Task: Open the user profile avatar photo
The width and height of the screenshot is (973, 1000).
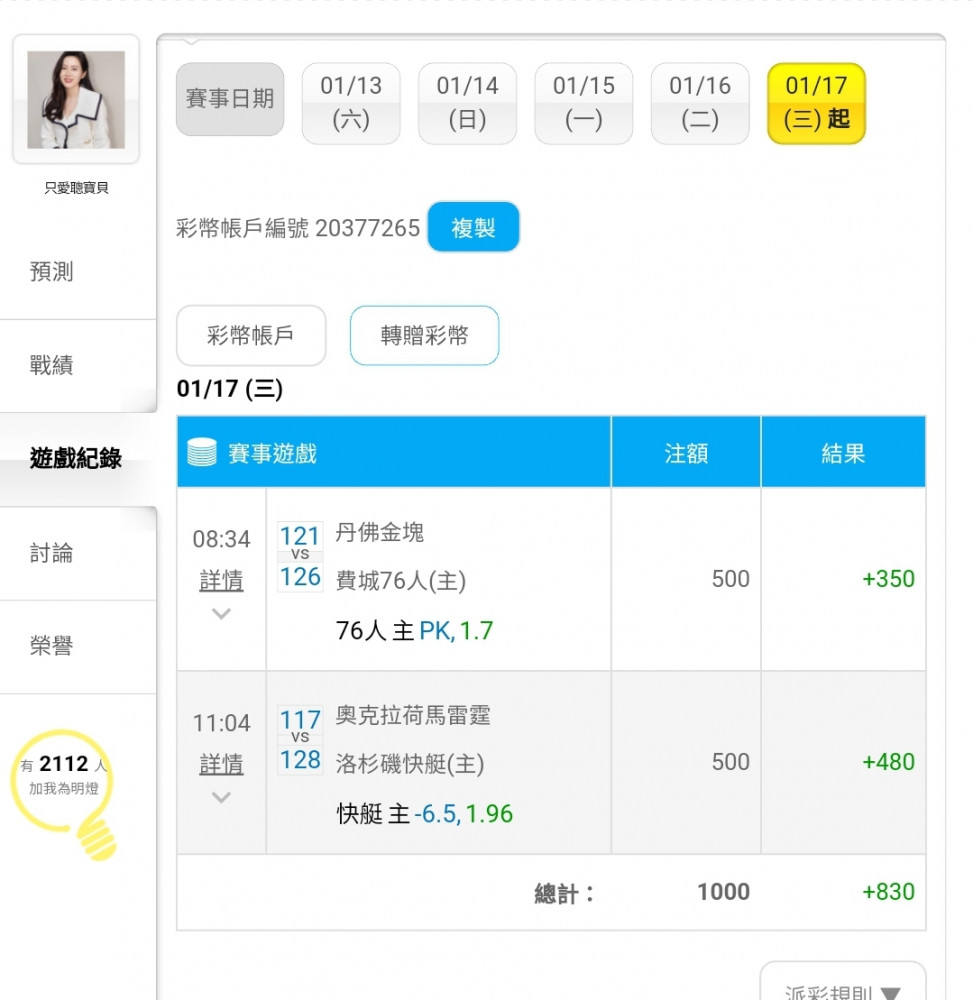Action: coord(76,99)
